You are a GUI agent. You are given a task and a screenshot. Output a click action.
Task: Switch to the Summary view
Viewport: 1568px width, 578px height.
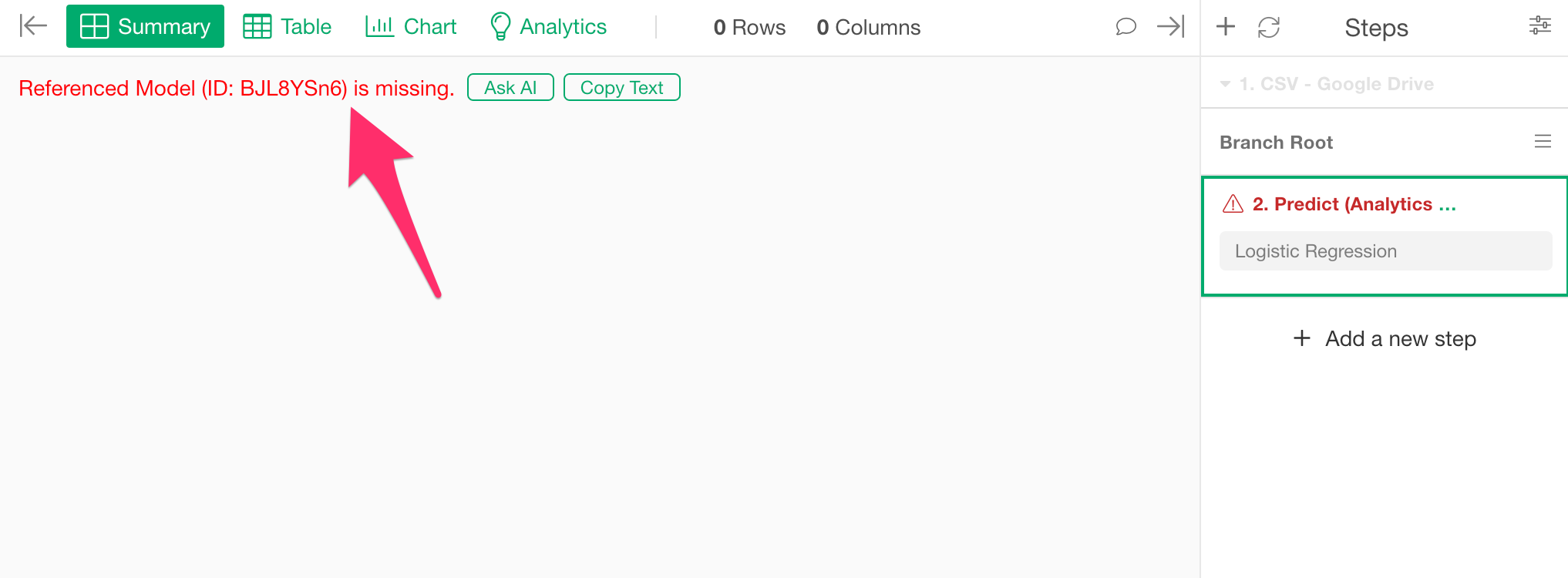145,26
